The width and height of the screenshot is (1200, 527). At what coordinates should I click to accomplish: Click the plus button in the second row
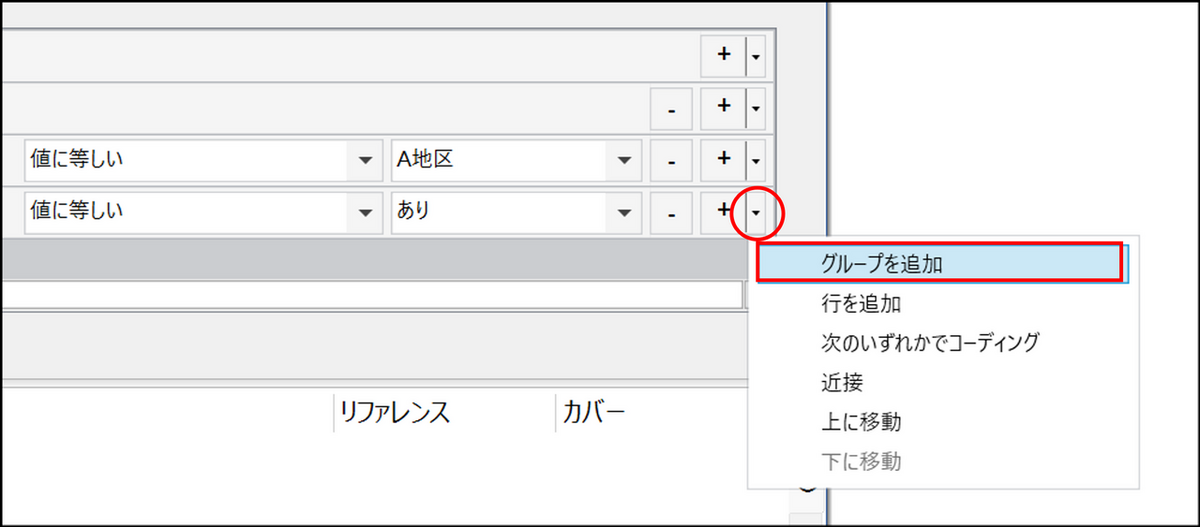point(724,107)
